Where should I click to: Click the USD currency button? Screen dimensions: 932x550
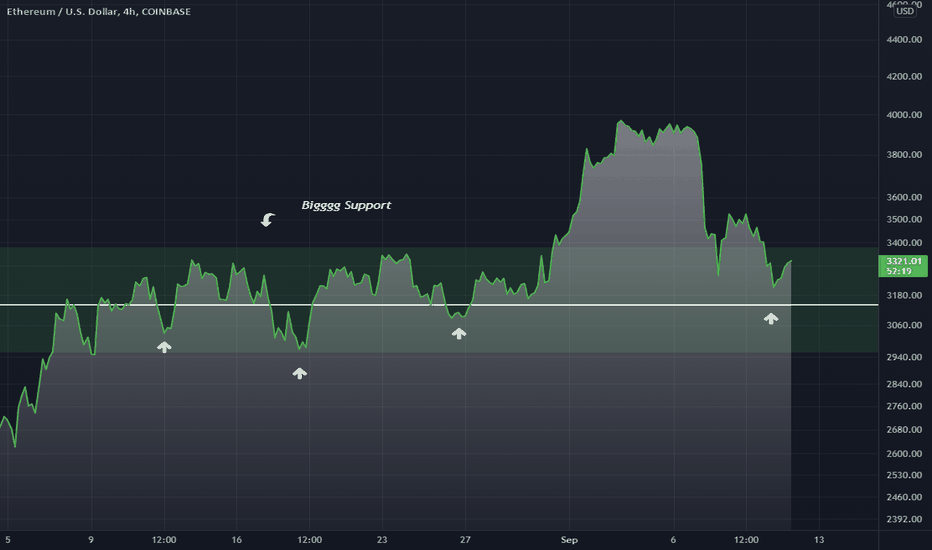click(x=905, y=11)
